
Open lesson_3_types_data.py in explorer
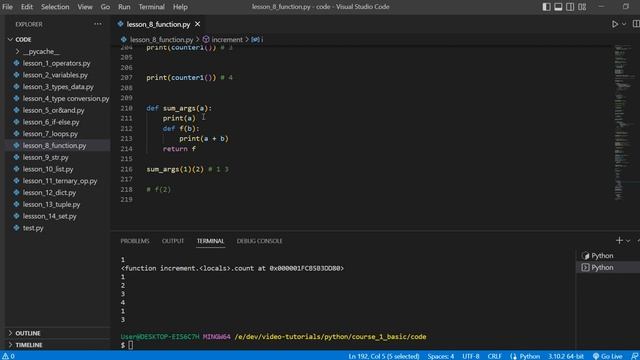(x=57, y=87)
